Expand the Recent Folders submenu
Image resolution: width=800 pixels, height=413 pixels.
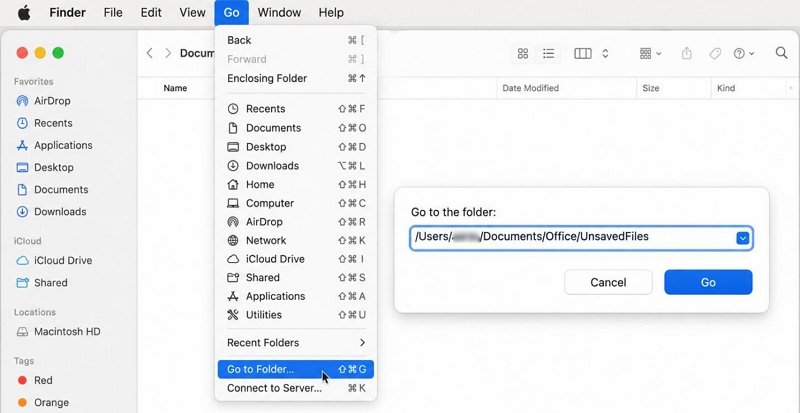296,343
